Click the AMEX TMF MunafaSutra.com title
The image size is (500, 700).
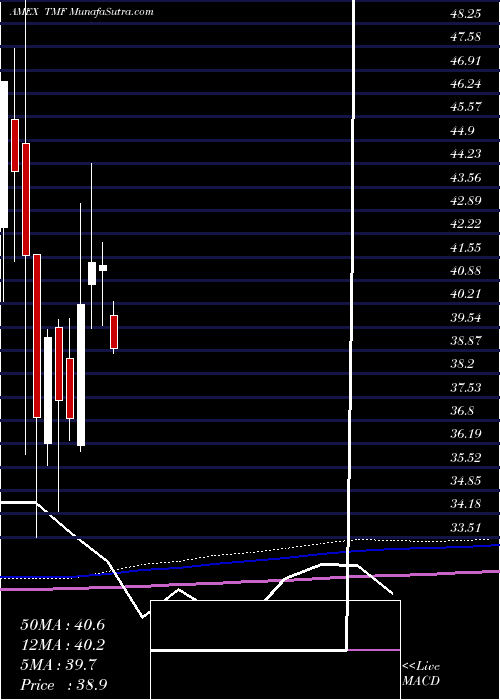click(x=81, y=12)
